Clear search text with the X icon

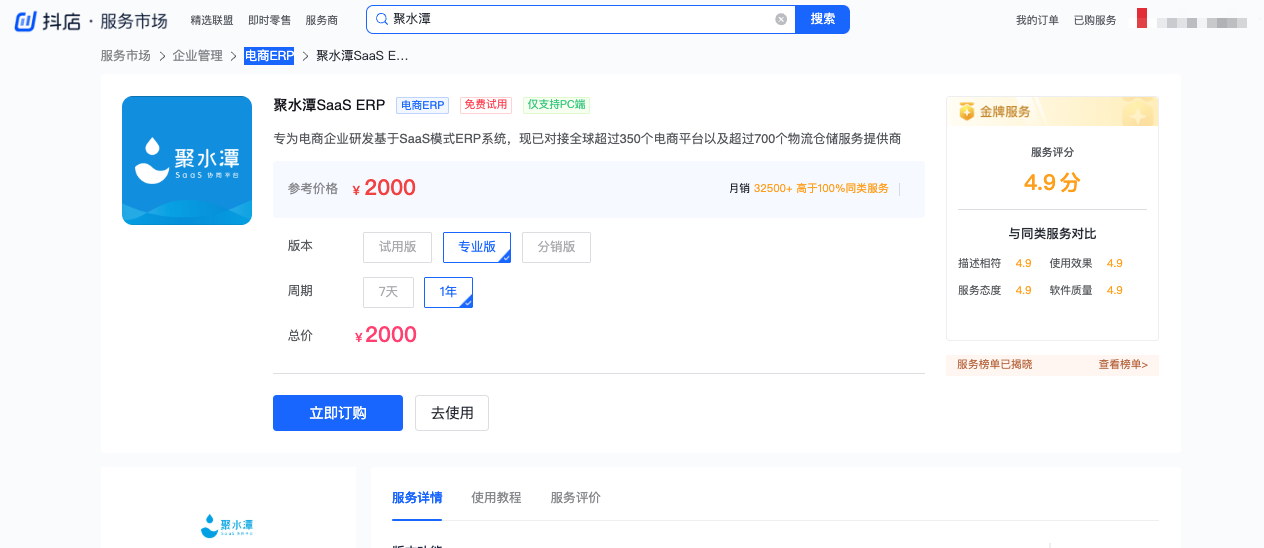781,19
